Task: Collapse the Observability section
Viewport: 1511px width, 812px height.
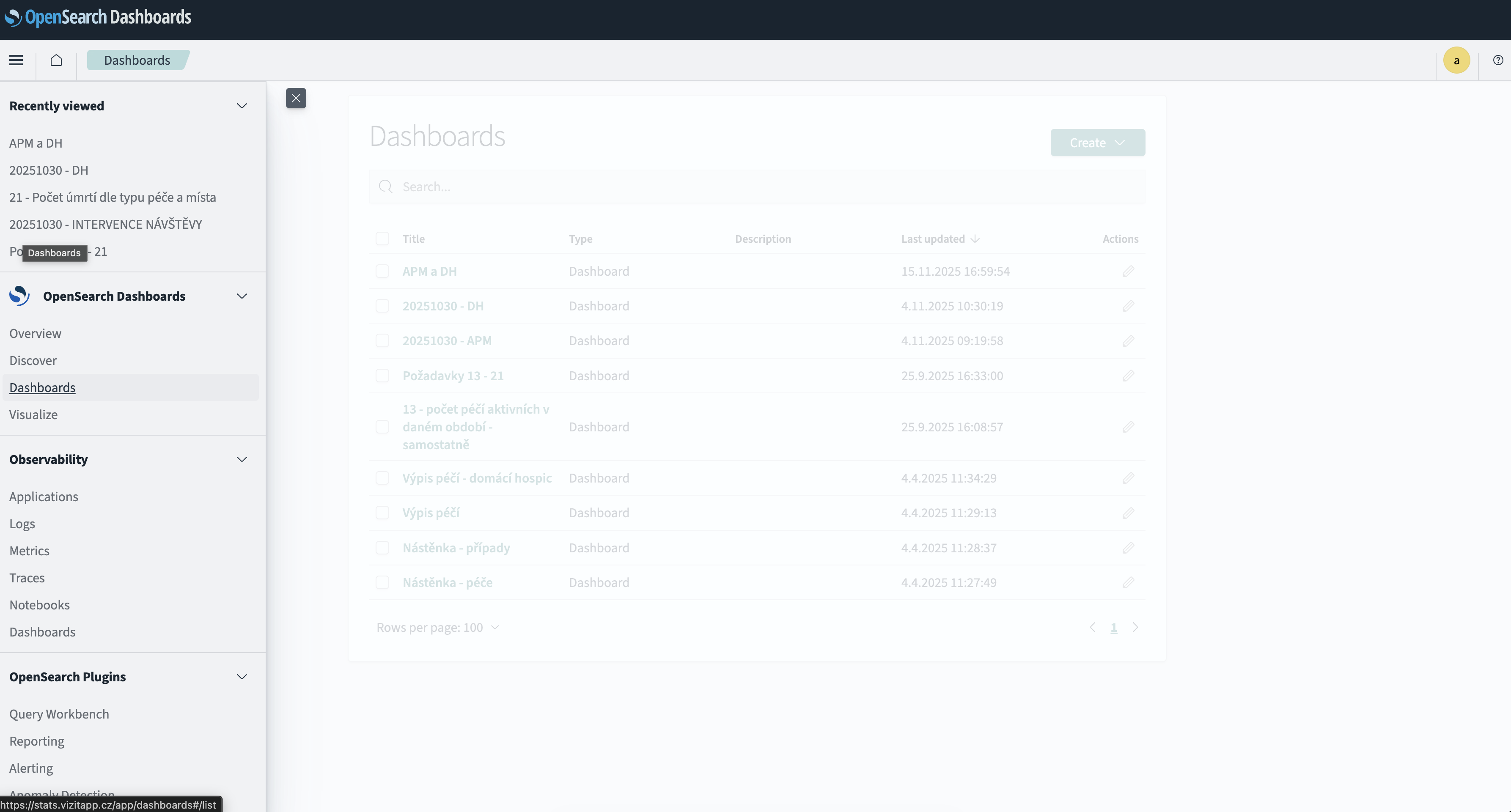Action: (x=242, y=460)
